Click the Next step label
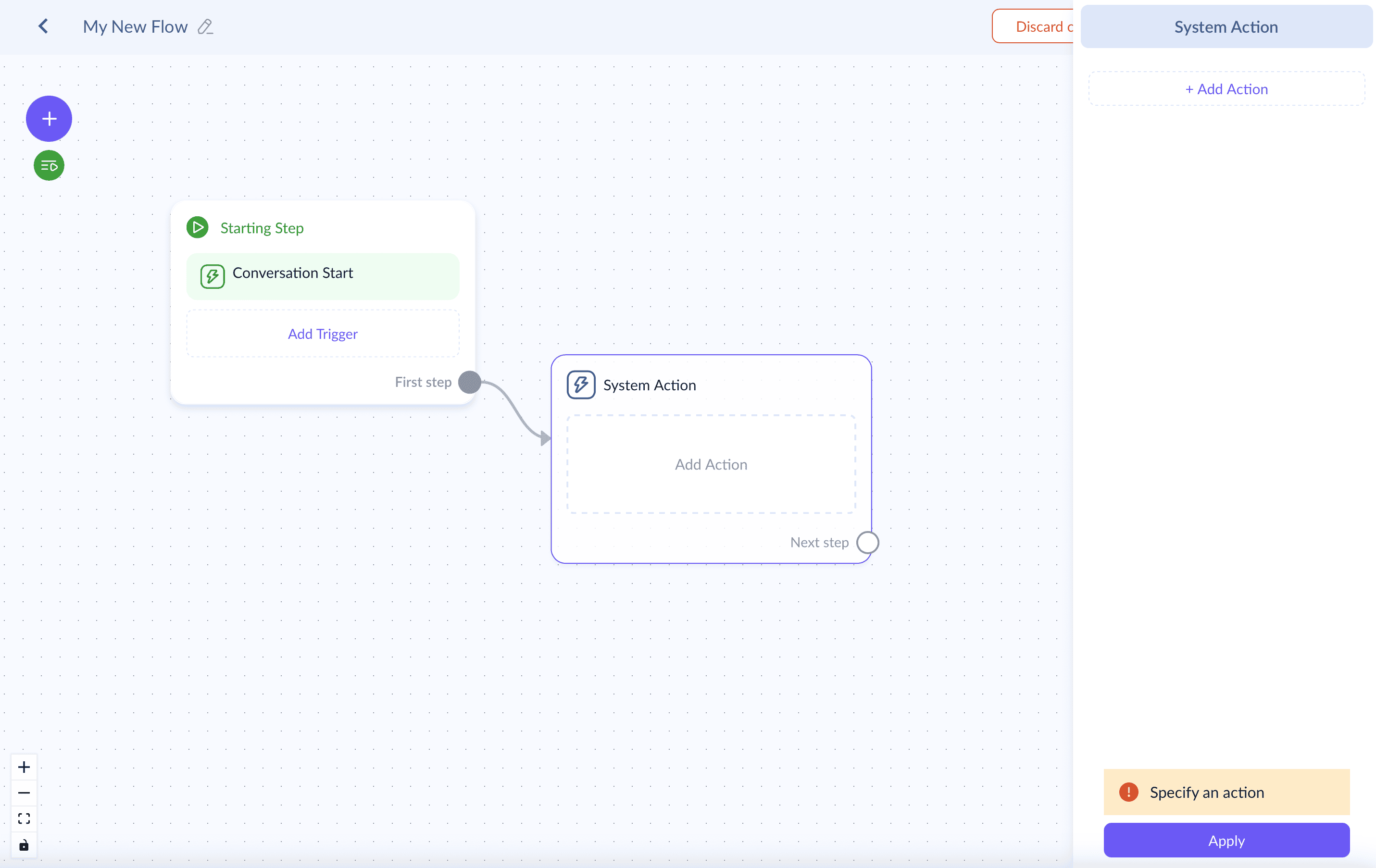1376x868 pixels. 819,543
